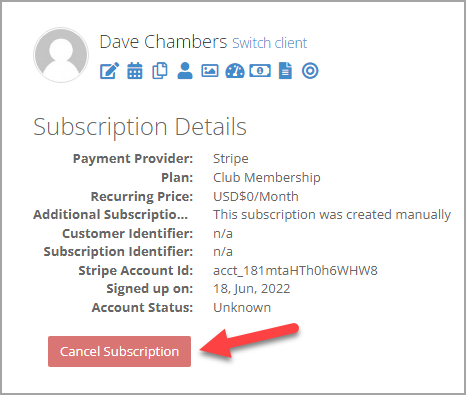This screenshot has height=395, width=466.
Task: Click the Switch client link
Action: [x=269, y=43]
